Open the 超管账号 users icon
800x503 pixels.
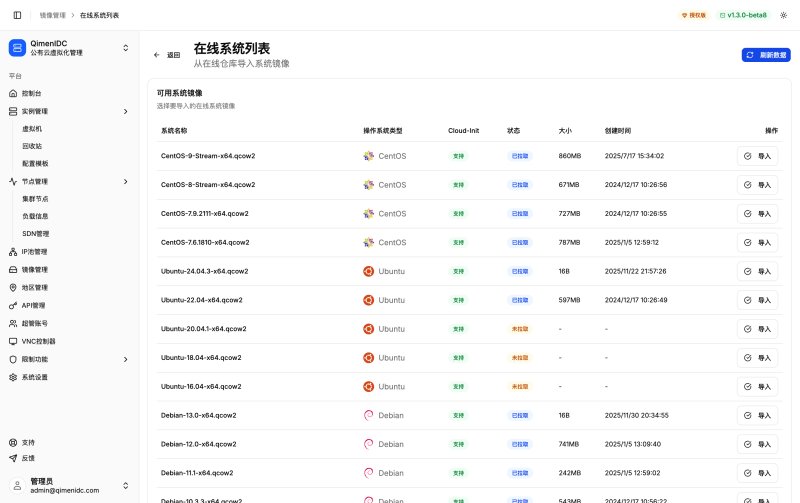coord(13,323)
